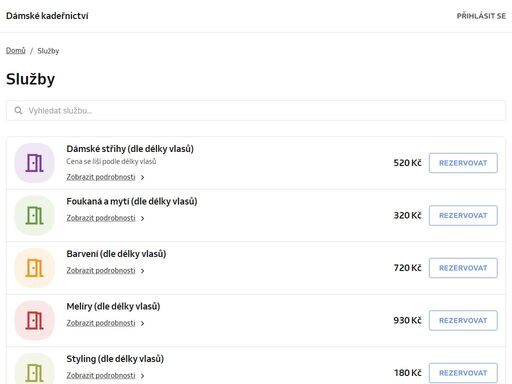Expand details chevron under Foukaná a mytí
This screenshot has height=384, width=512.
coord(142,218)
